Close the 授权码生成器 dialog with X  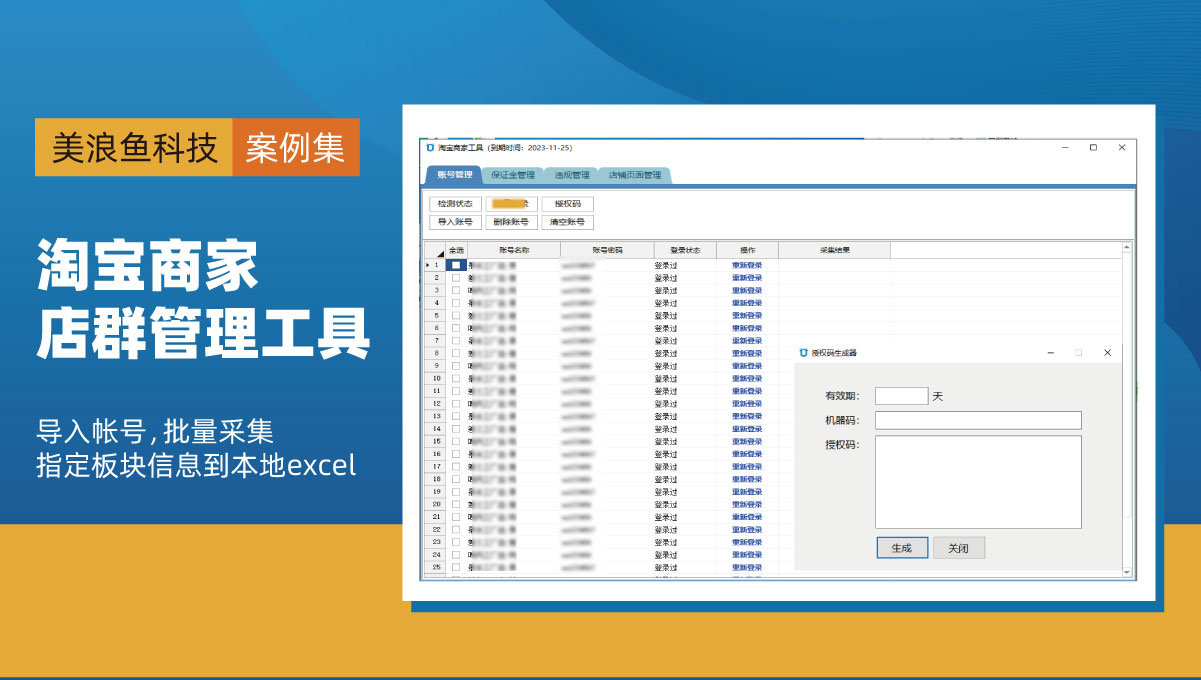coord(1107,353)
